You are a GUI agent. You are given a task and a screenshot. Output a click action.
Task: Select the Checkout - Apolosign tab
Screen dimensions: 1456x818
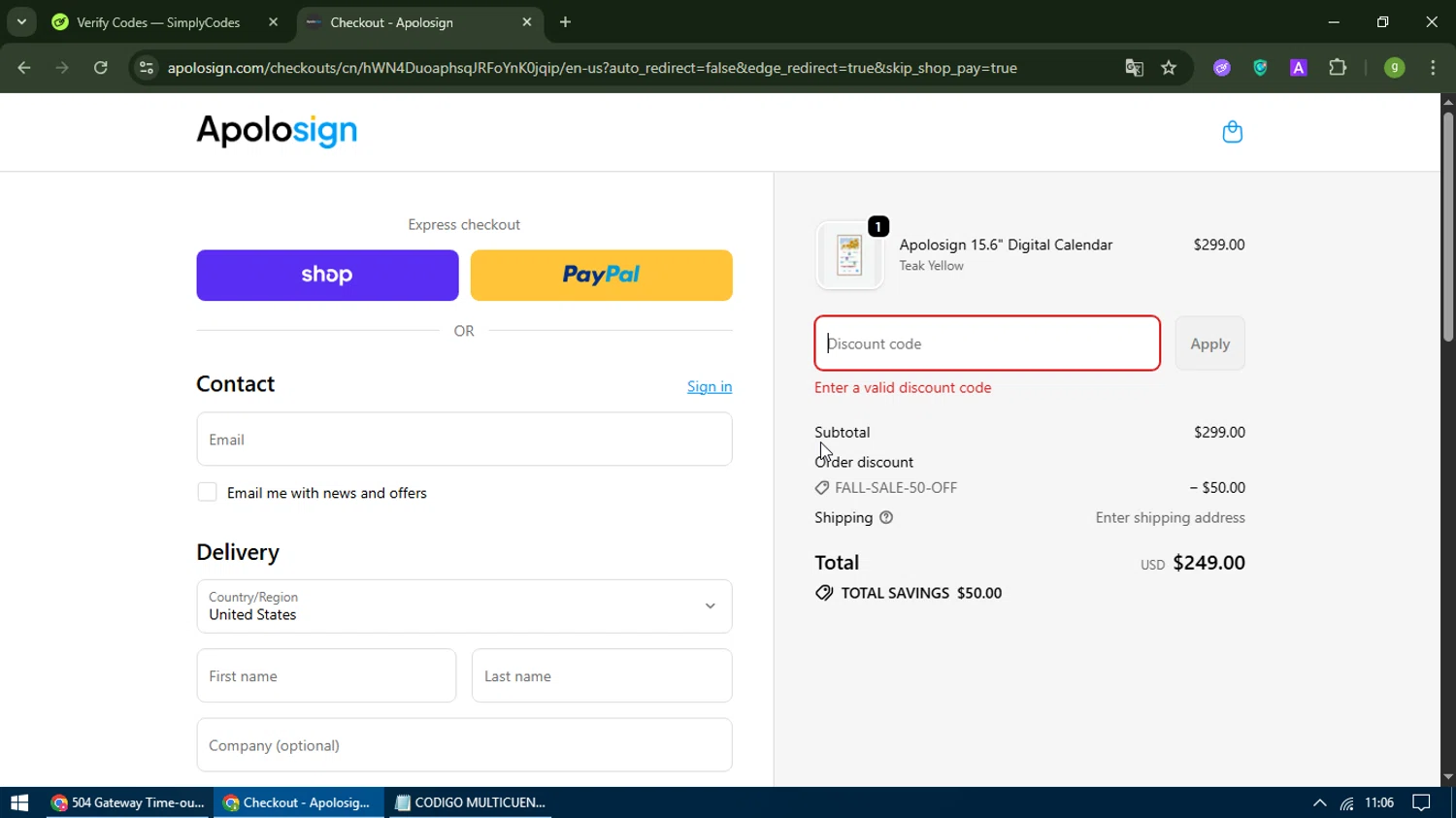coord(419,22)
